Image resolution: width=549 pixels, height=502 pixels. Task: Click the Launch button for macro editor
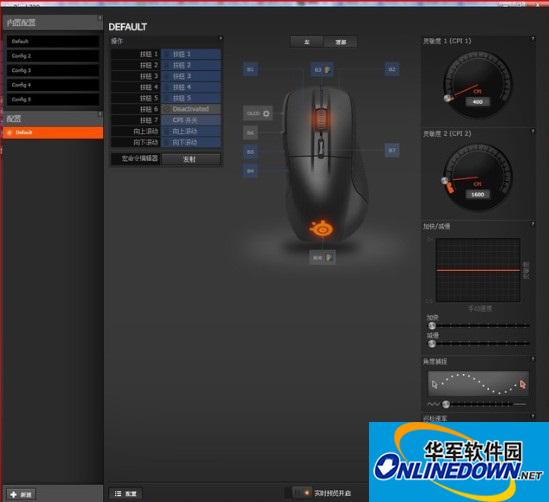pyautogui.click(x=191, y=159)
